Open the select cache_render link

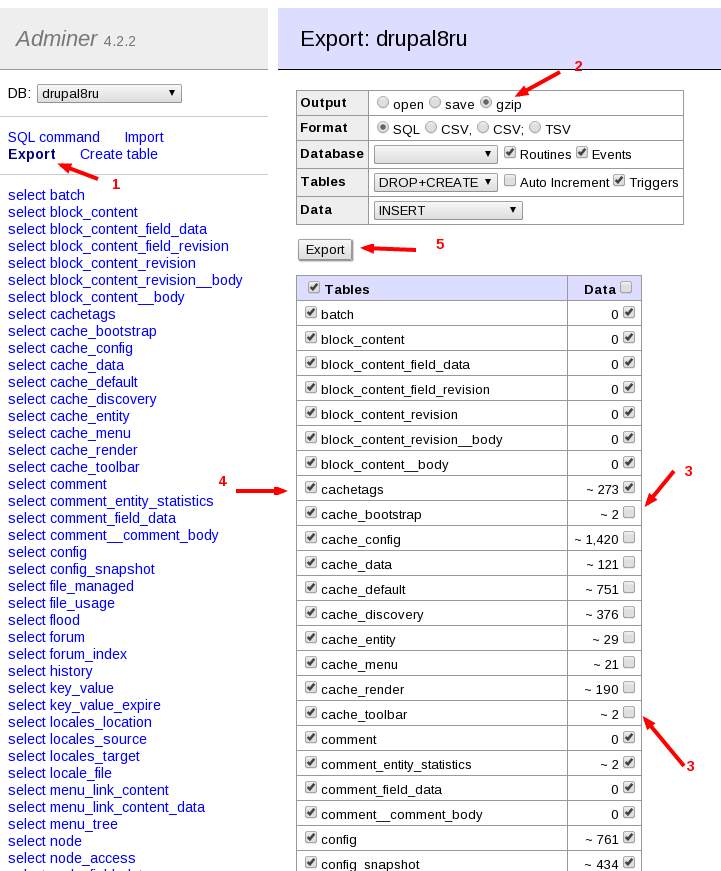click(73, 450)
